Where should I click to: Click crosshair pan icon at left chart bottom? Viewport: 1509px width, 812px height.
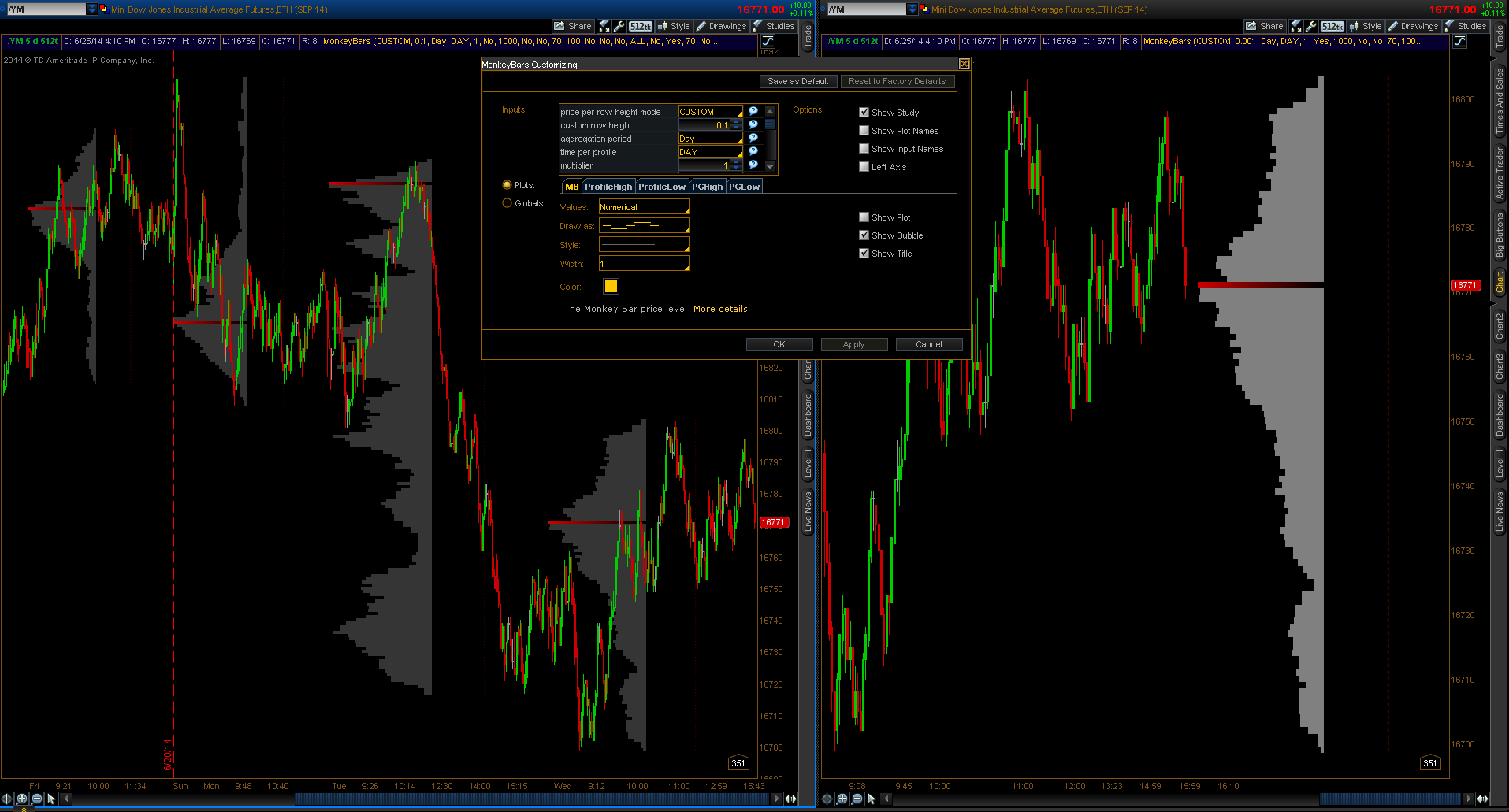tap(7, 799)
